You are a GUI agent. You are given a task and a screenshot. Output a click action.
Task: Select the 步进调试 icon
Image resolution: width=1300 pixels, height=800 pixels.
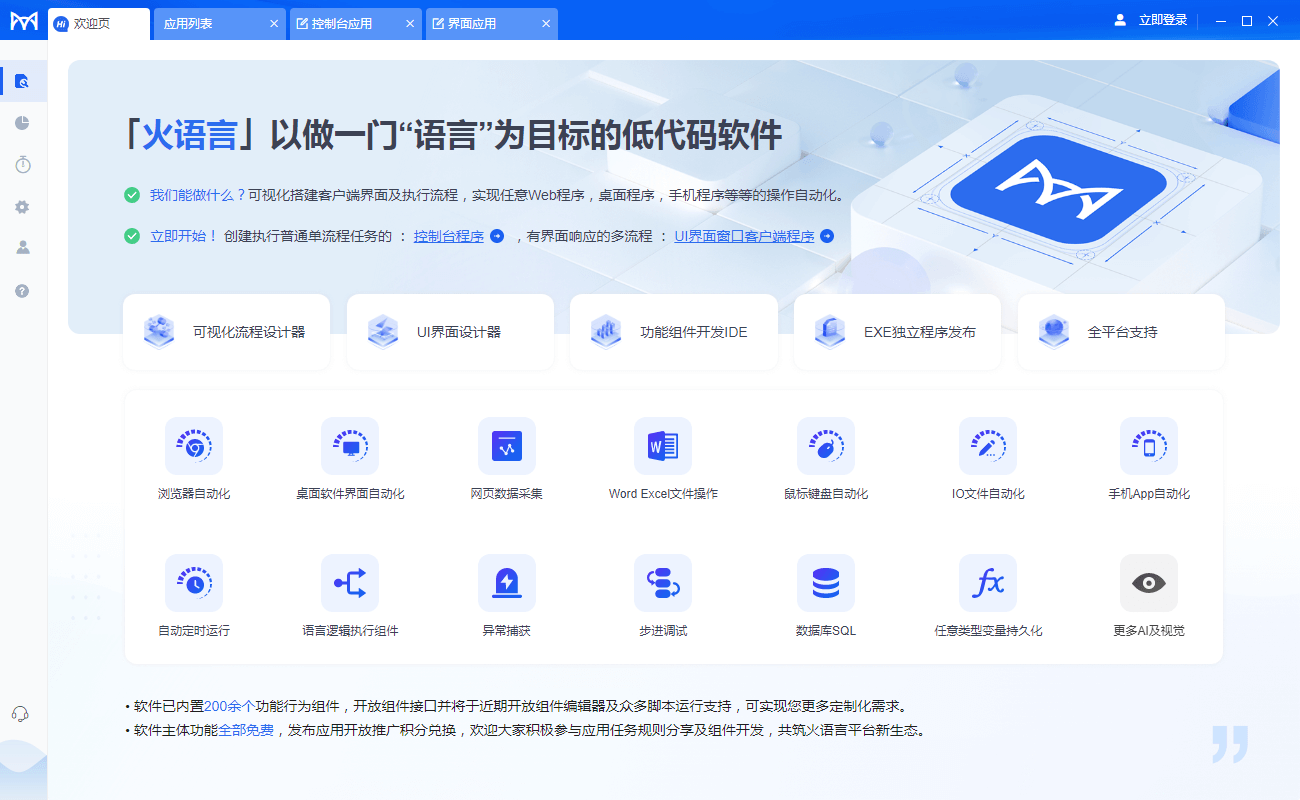click(664, 582)
